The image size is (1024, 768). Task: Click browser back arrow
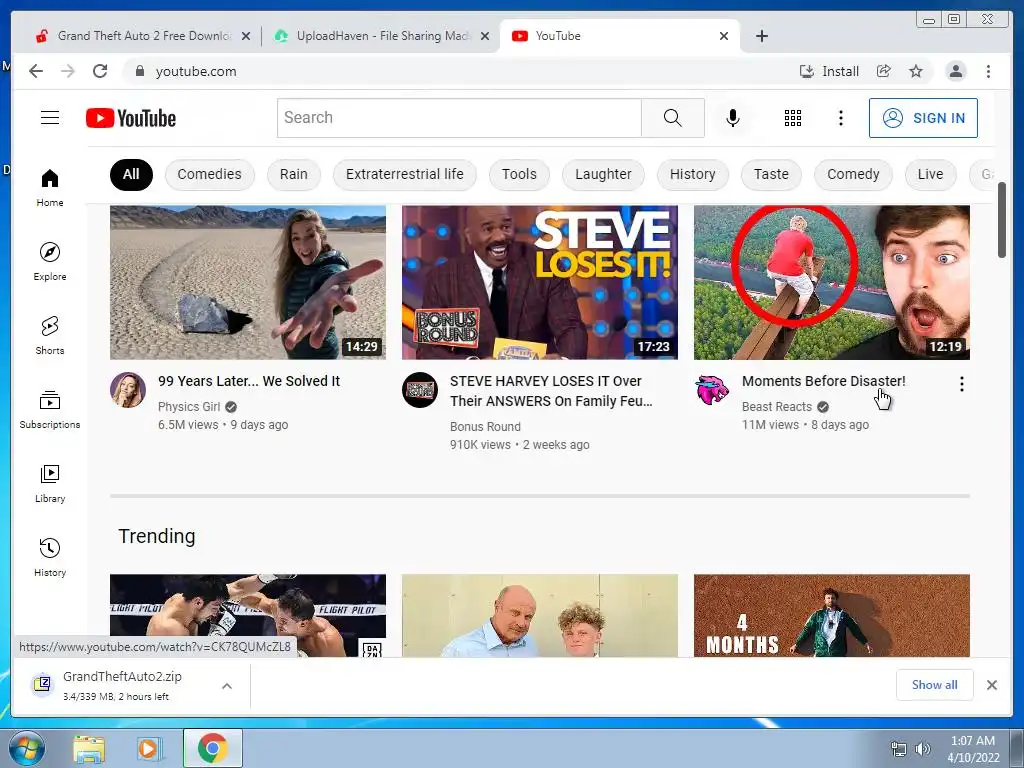pyautogui.click(x=36, y=71)
